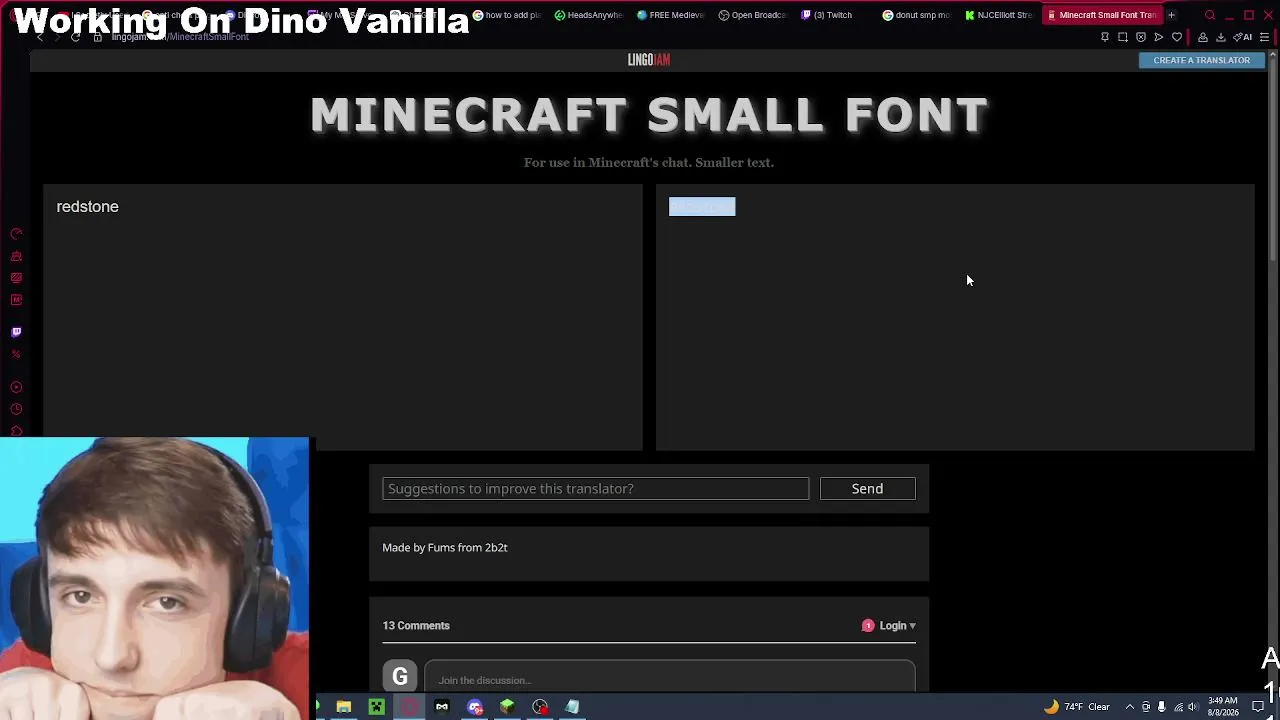Open the notepad icon in the taskbar
Viewport: 1280px width, 720px height.
(x=572, y=707)
